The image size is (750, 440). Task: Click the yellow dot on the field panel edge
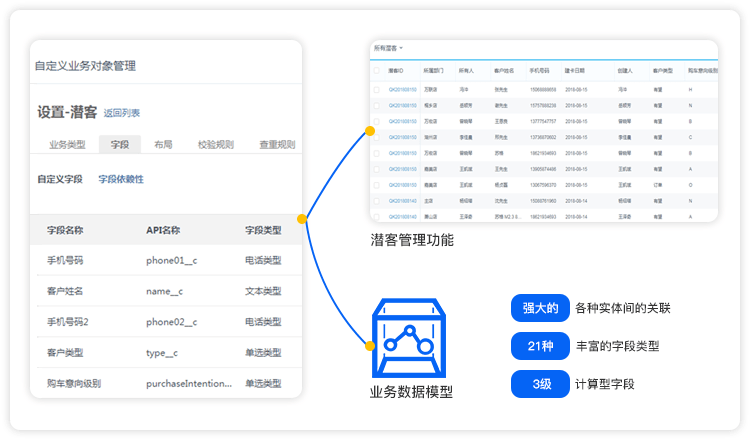point(301,218)
